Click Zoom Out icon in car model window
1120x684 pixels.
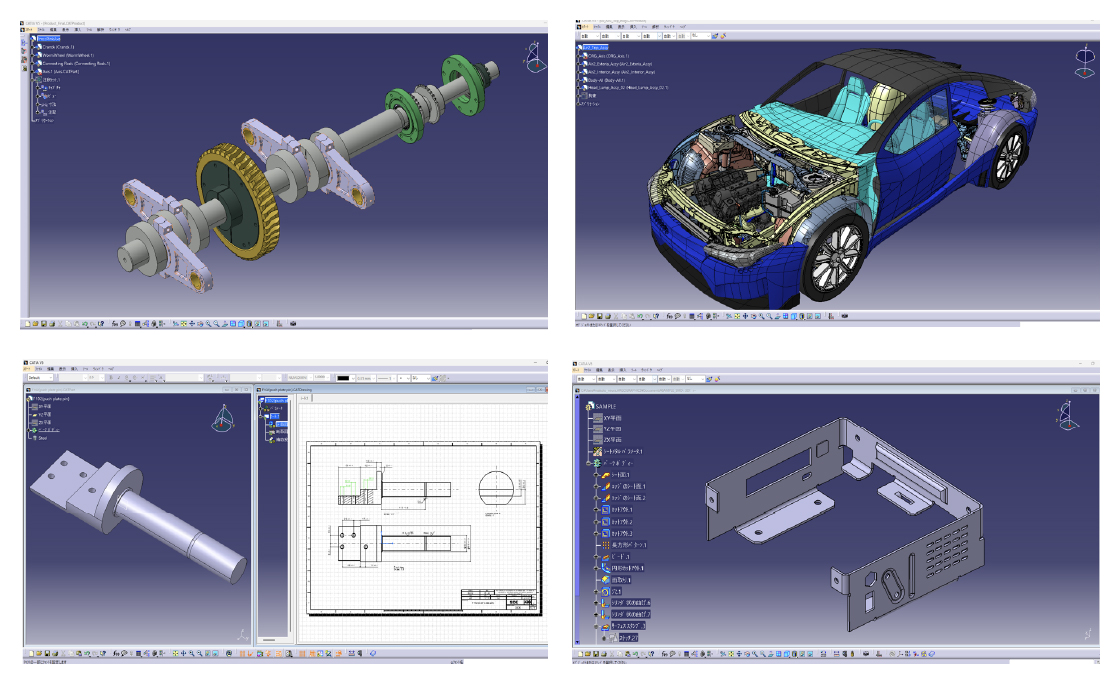[x=769, y=316]
